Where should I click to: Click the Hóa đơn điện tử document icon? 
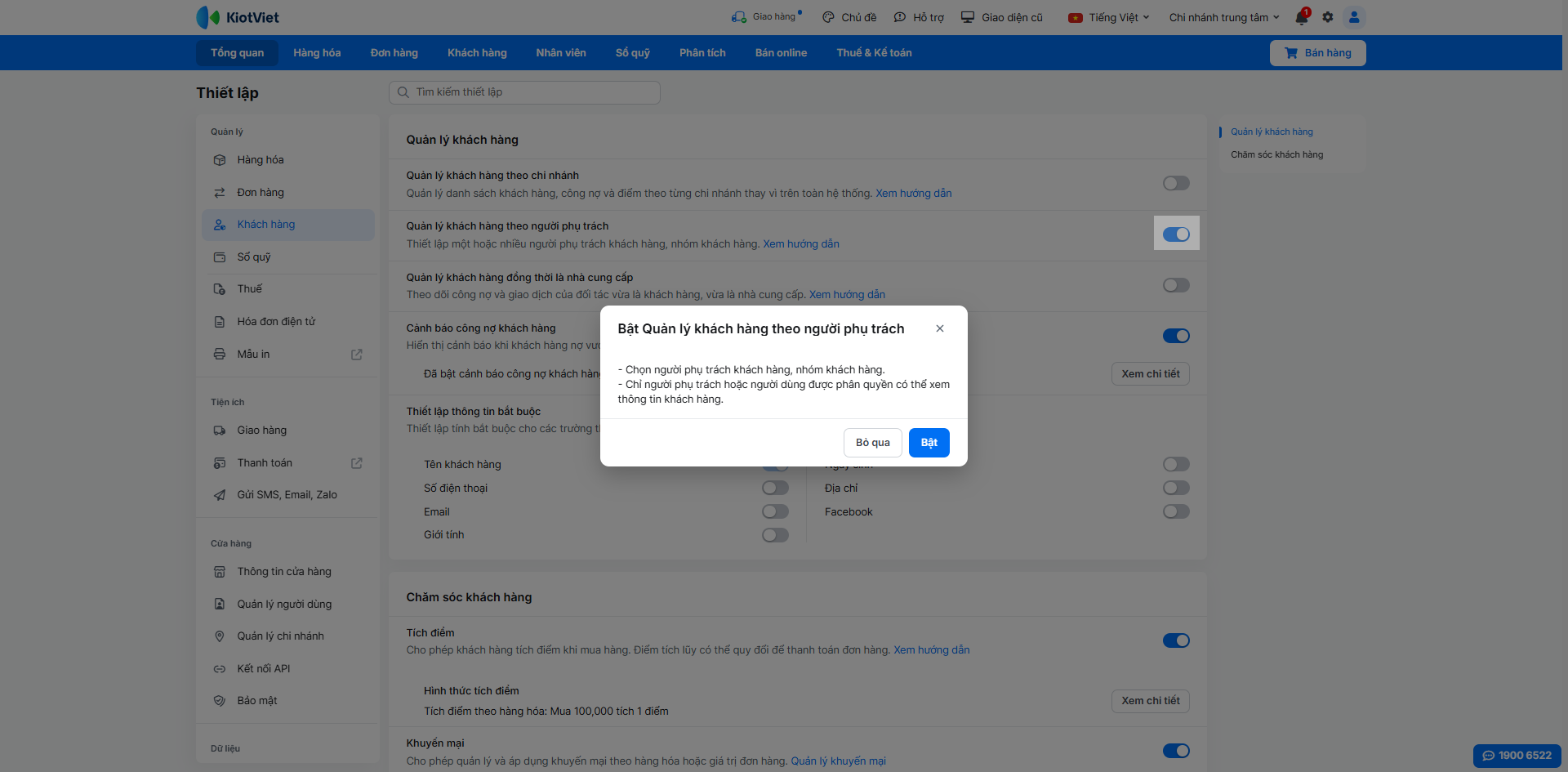coord(220,322)
